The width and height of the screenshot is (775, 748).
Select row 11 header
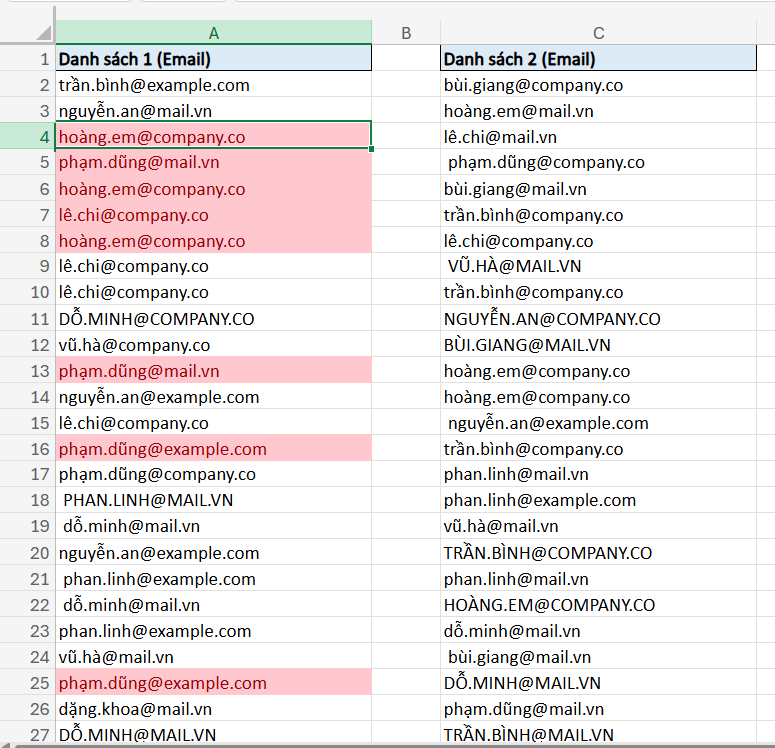(x=27, y=319)
